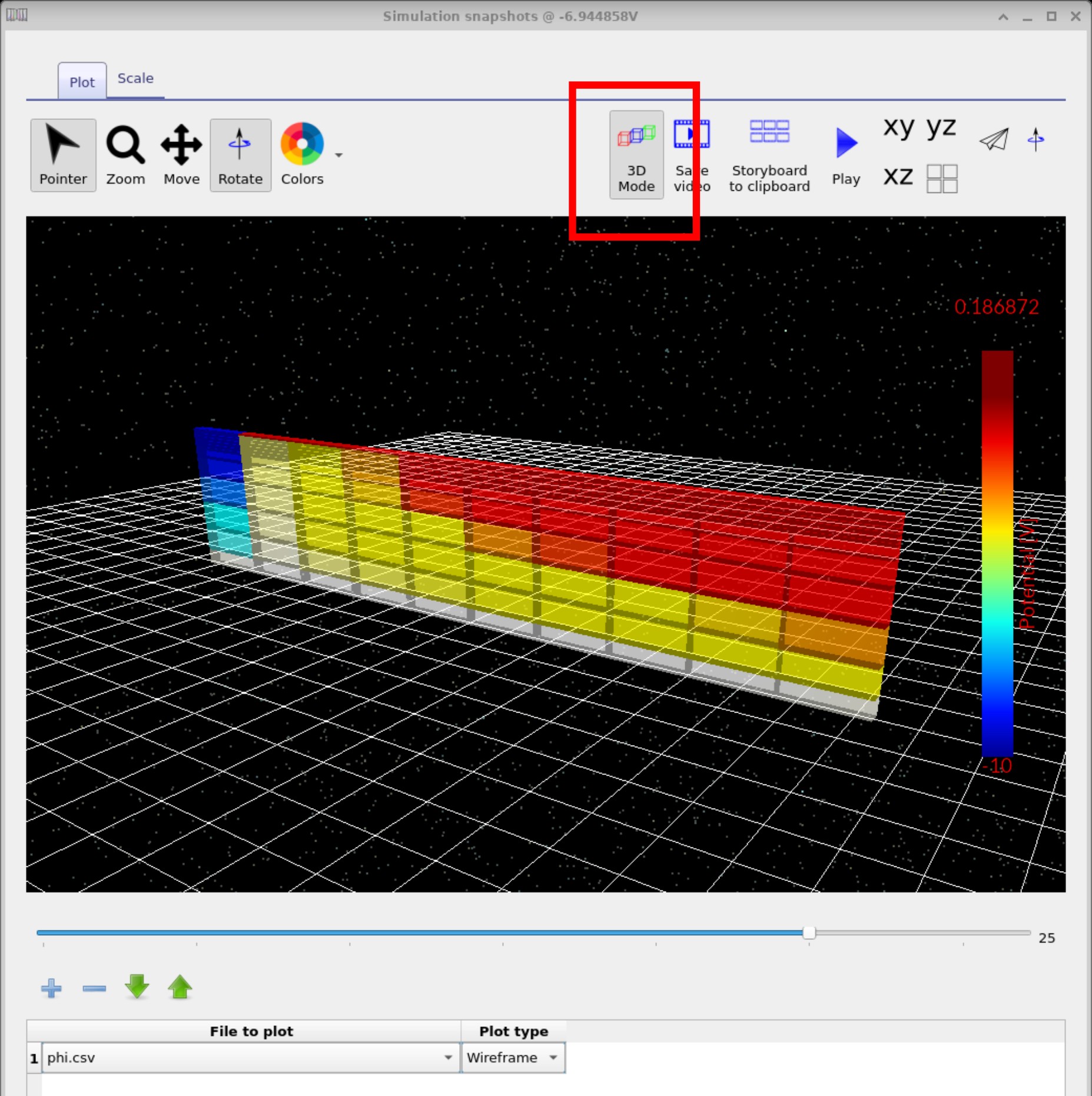This screenshot has width=1092, height=1096.
Task: Select the Plot tab
Action: [82, 82]
